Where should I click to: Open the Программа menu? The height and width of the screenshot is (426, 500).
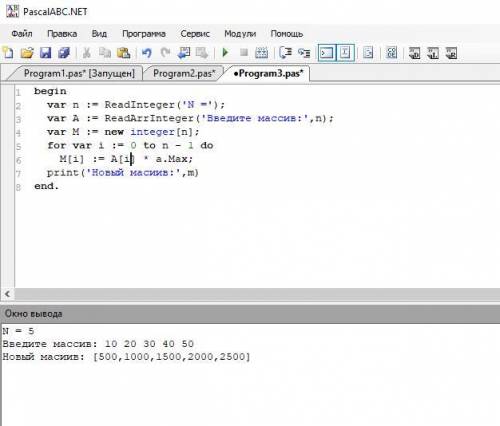tap(144, 34)
